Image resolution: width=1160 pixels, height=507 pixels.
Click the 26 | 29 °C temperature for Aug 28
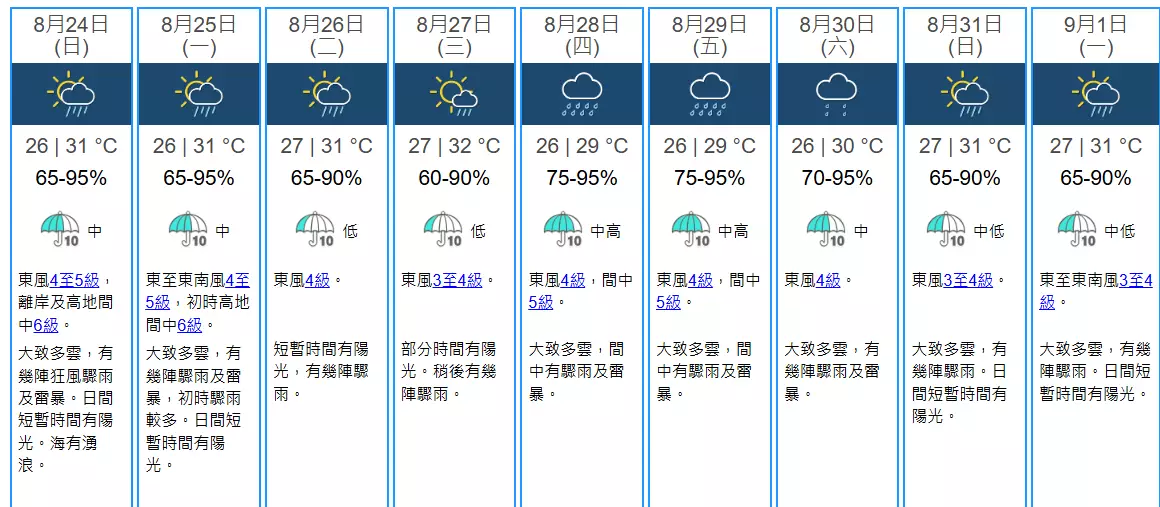[582, 147]
